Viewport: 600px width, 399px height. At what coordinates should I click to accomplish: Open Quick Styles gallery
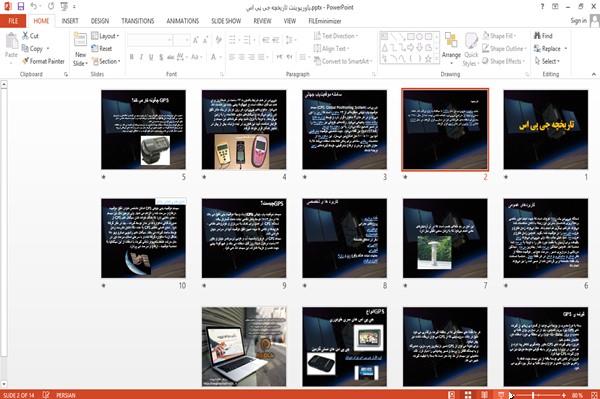click(x=471, y=50)
